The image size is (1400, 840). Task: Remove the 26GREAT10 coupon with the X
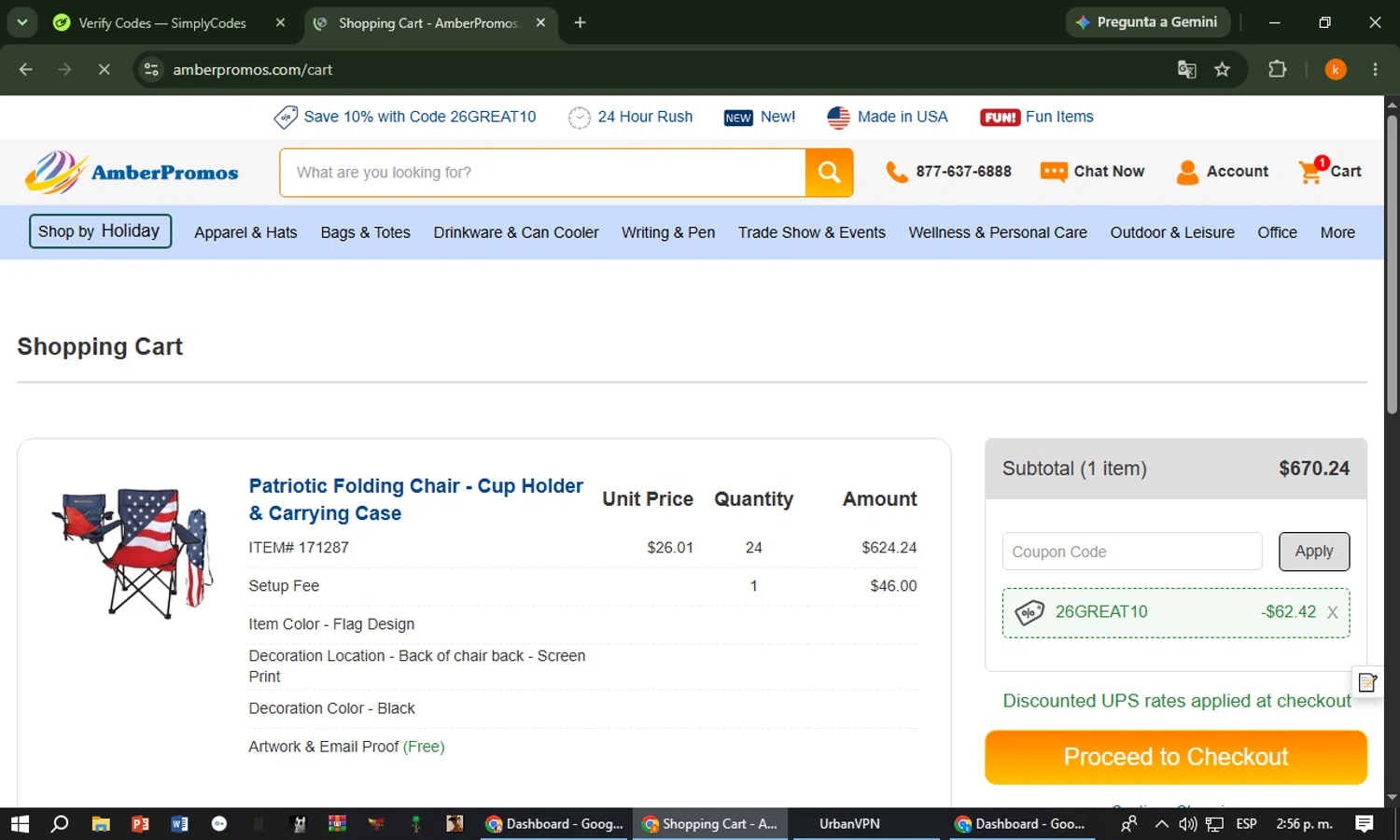point(1333,612)
